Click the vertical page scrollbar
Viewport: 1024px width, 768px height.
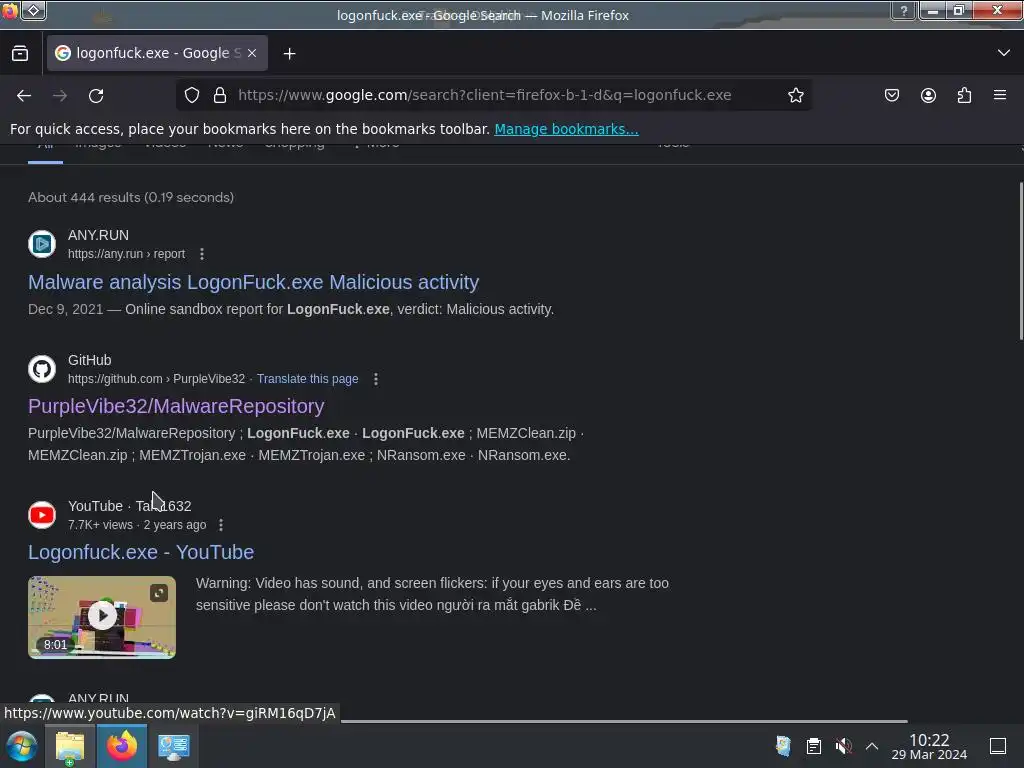[1021, 261]
